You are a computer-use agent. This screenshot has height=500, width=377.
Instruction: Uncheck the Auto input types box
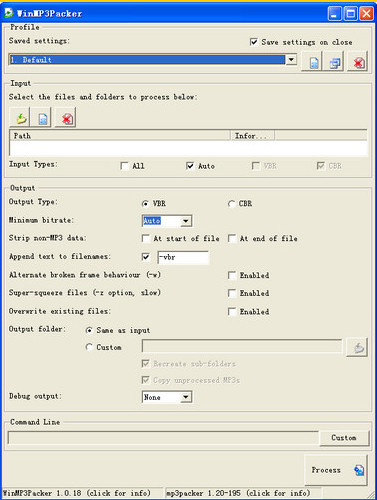[x=190, y=166]
